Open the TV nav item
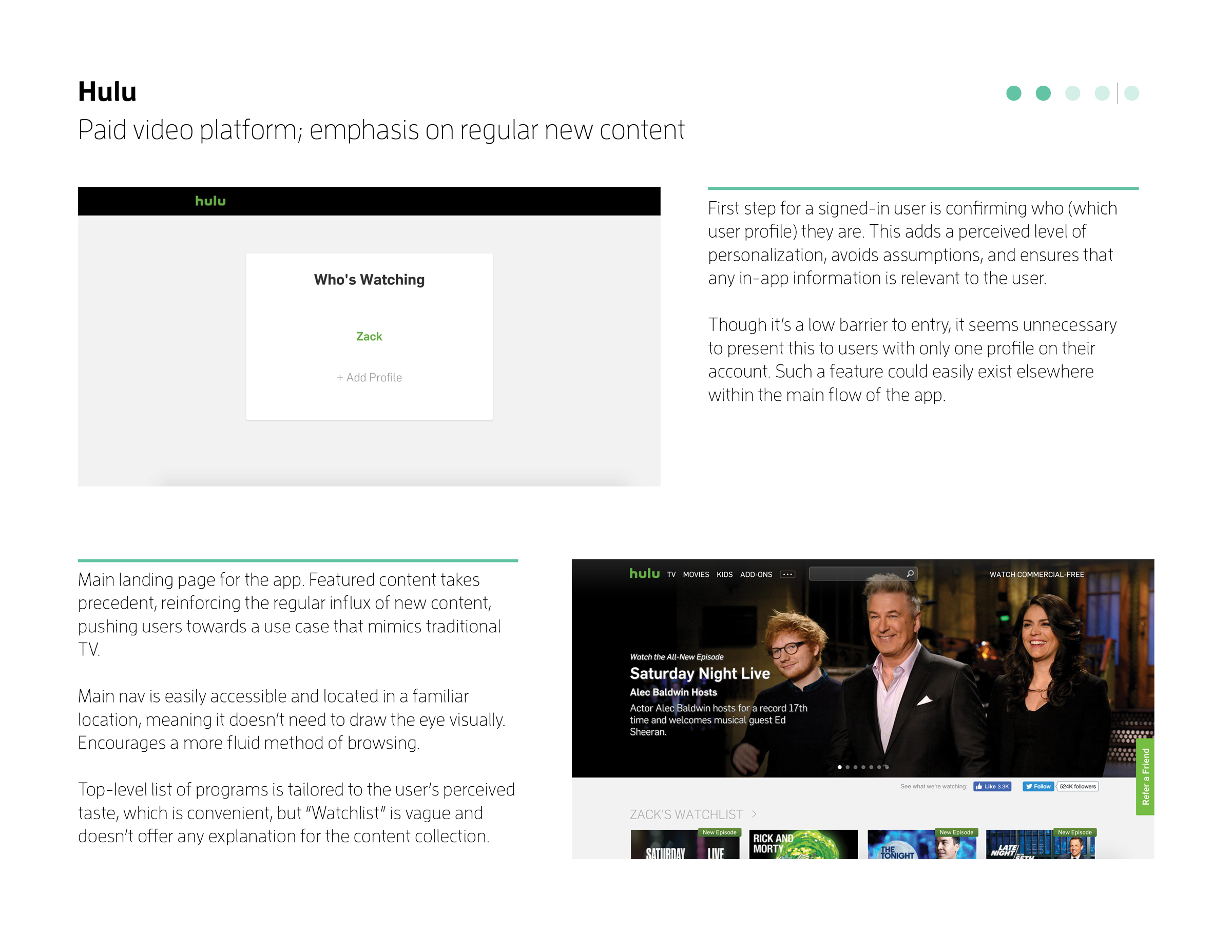 pos(671,574)
